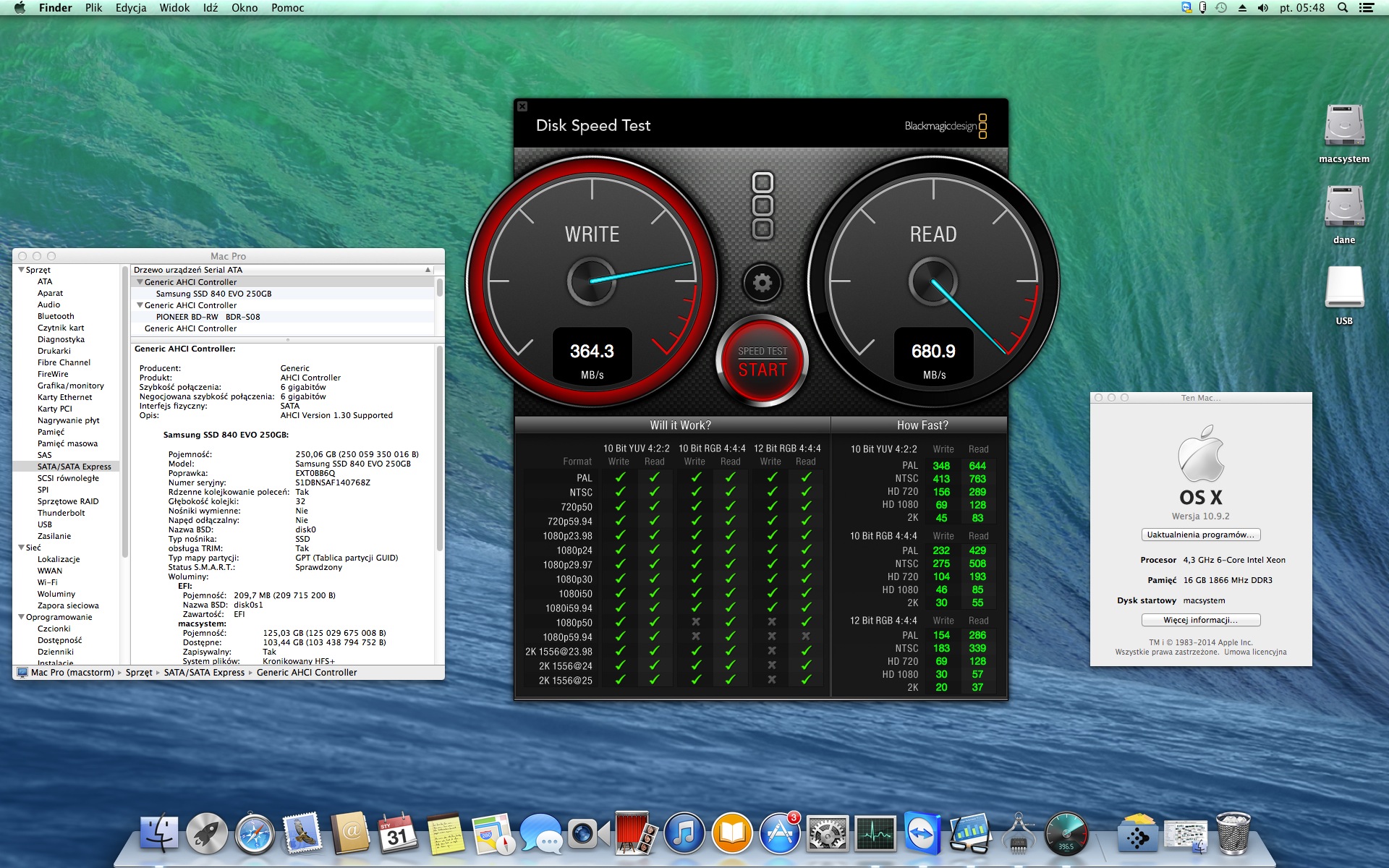This screenshot has height=868, width=1389.
Task: Open Messages from the Dock
Action: click(x=541, y=834)
